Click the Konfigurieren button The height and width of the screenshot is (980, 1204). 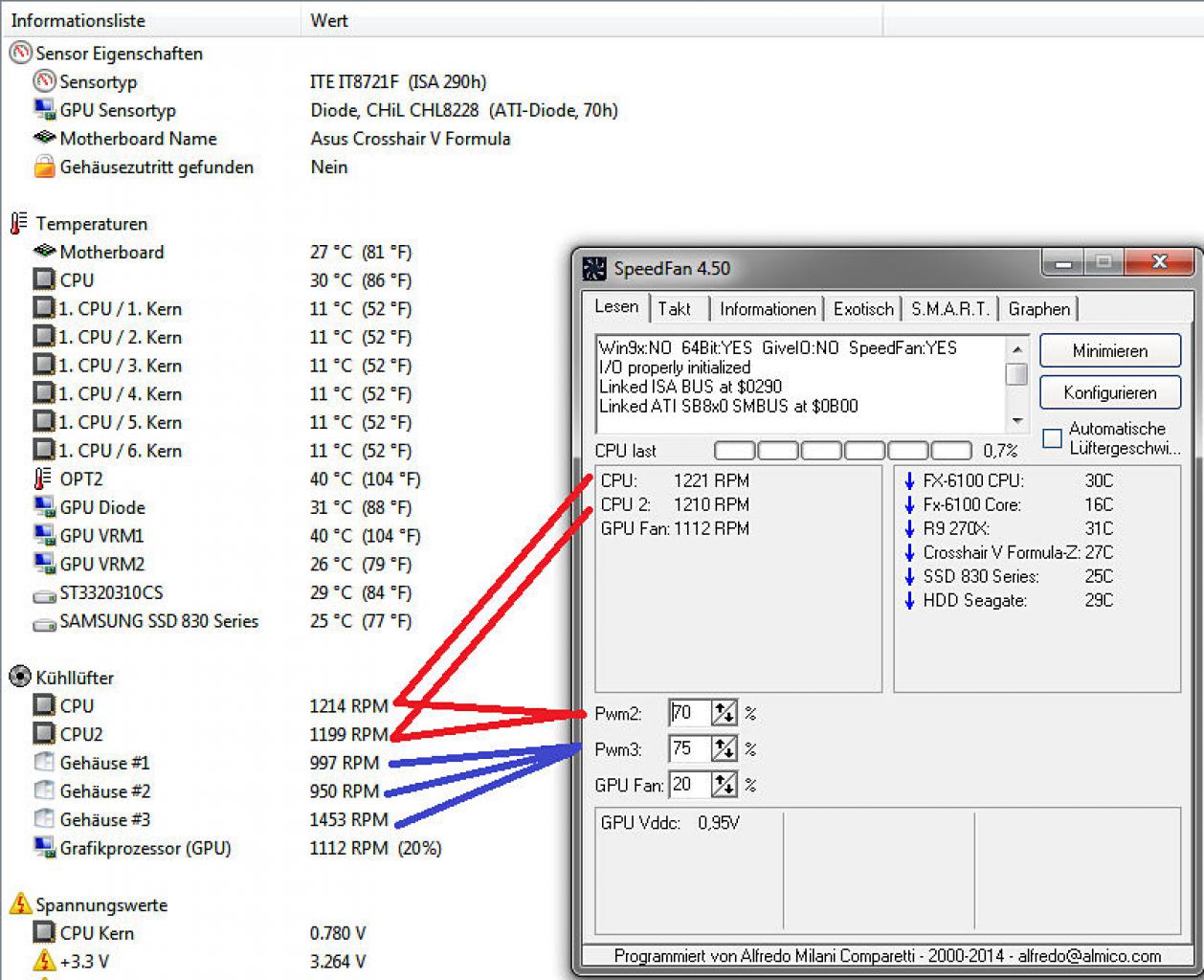1110,392
